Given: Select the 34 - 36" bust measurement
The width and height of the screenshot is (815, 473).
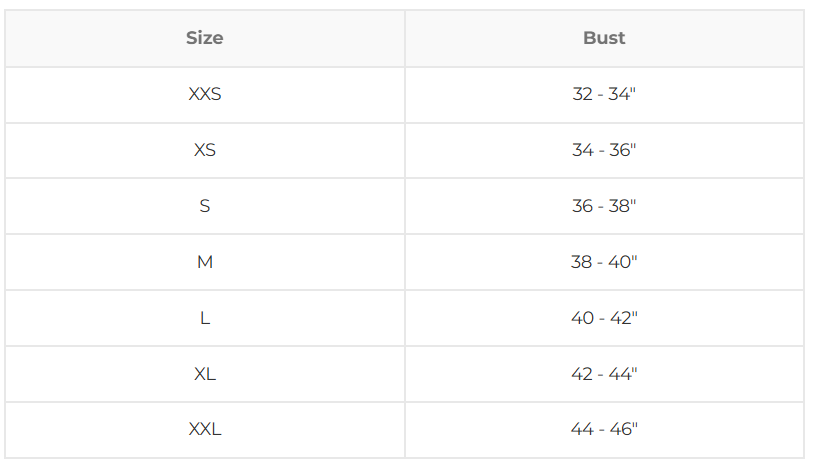Looking at the screenshot, I should (604, 150).
